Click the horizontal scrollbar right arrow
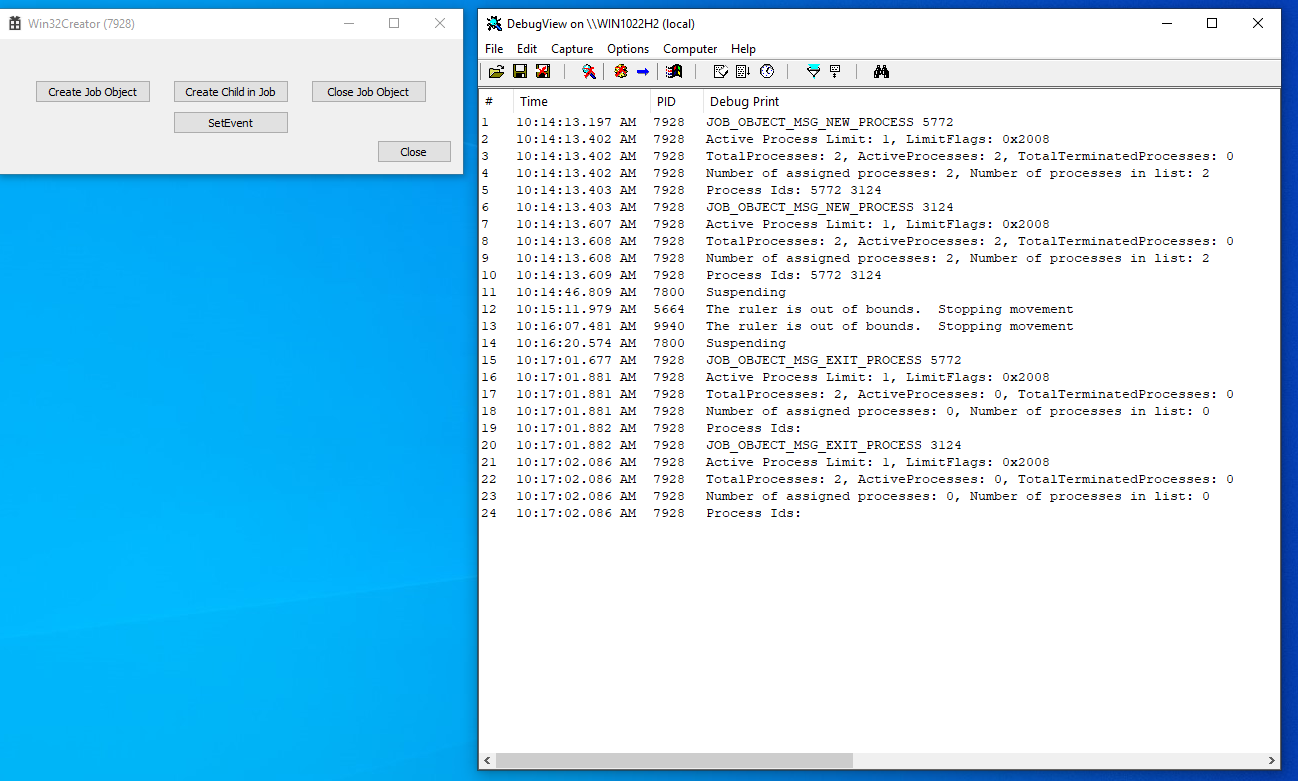The height and width of the screenshot is (781, 1298). click(x=1272, y=761)
